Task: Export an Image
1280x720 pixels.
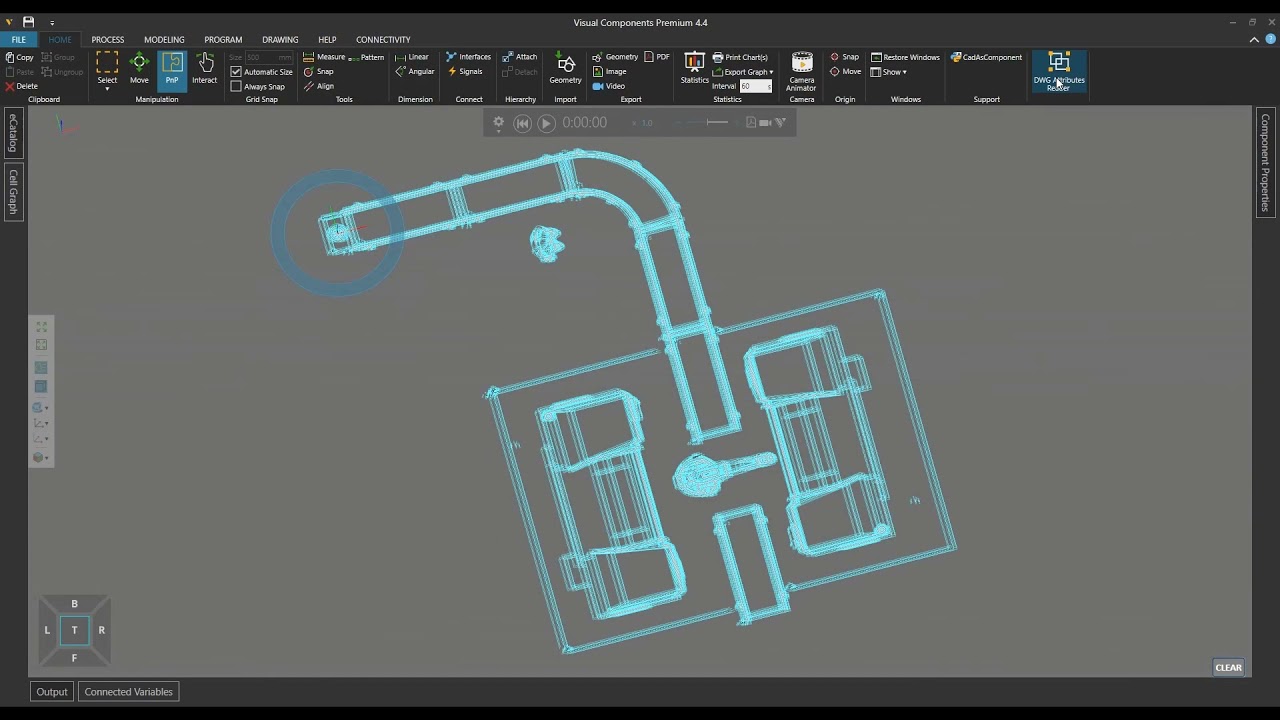Action: [x=610, y=72]
